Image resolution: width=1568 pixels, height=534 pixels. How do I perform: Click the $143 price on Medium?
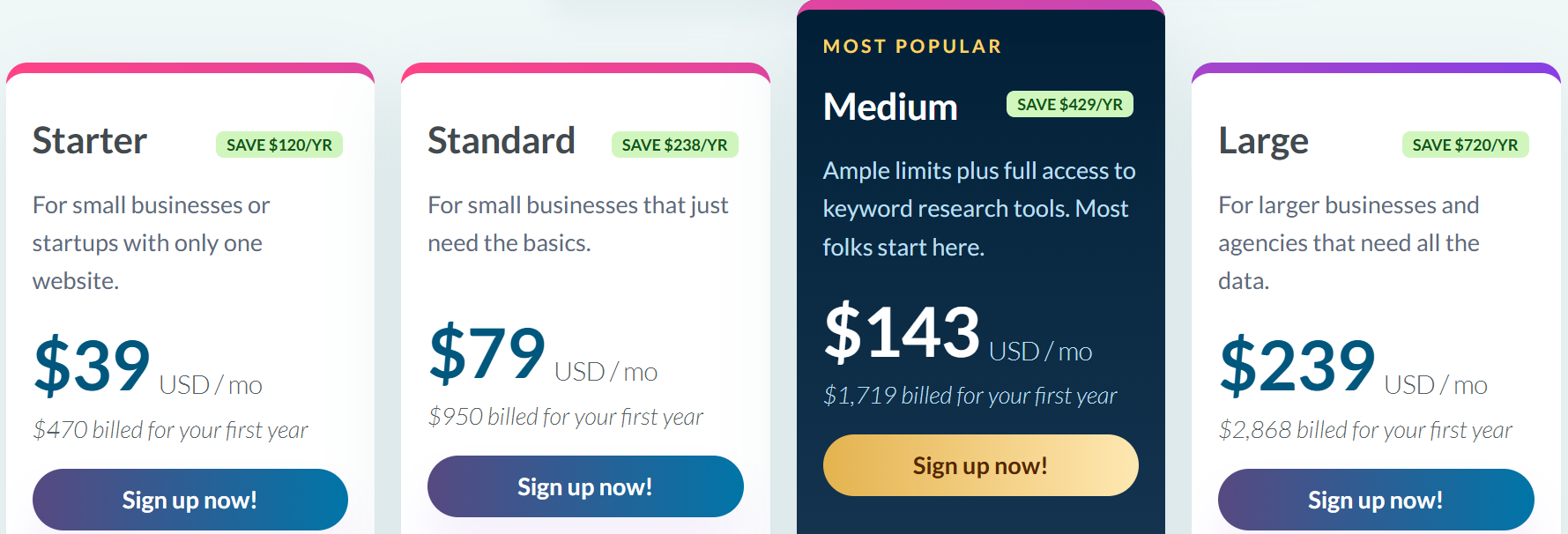tap(901, 333)
